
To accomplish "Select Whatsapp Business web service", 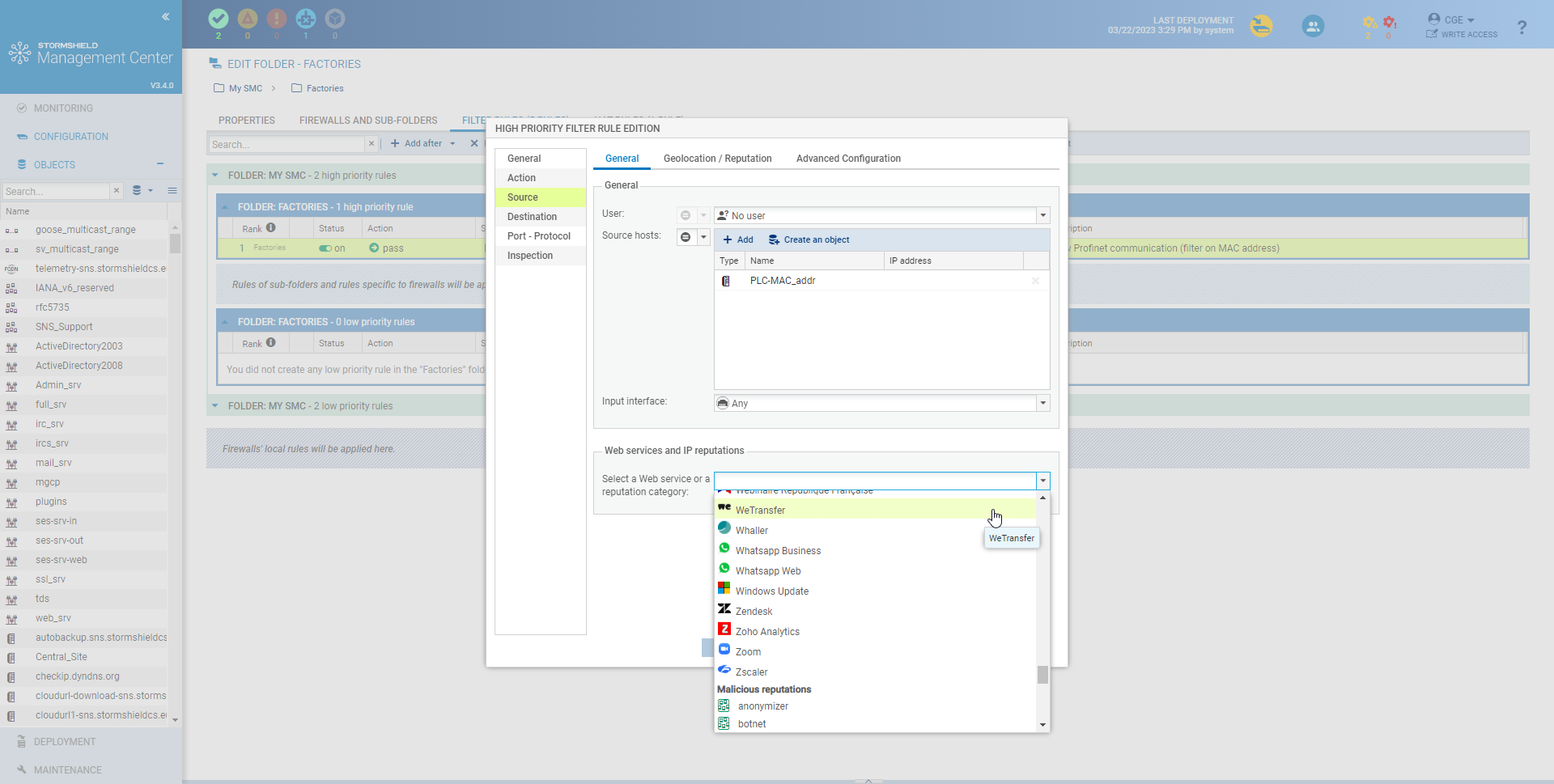I will (x=875, y=550).
